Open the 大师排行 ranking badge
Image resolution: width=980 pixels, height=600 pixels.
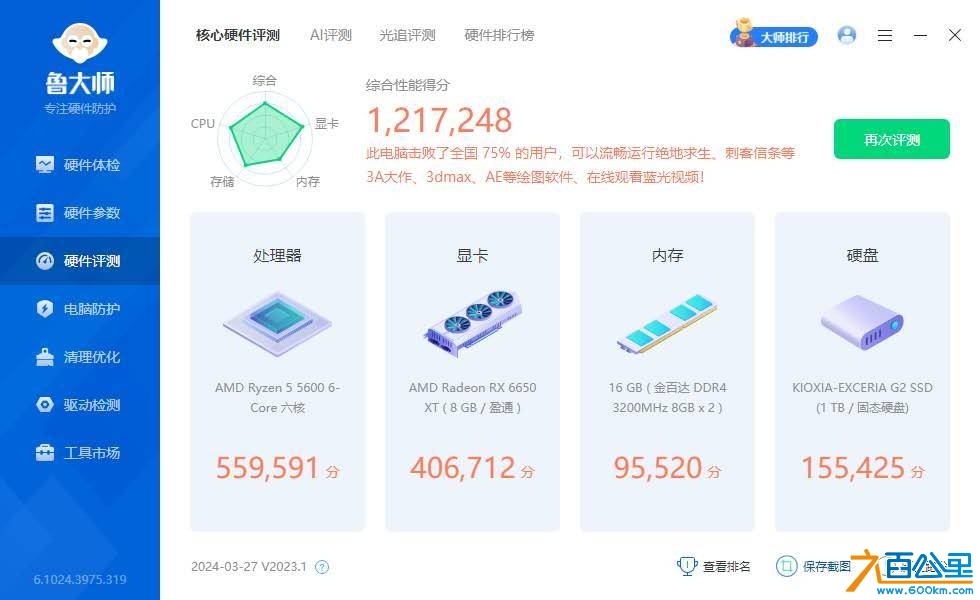[774, 35]
